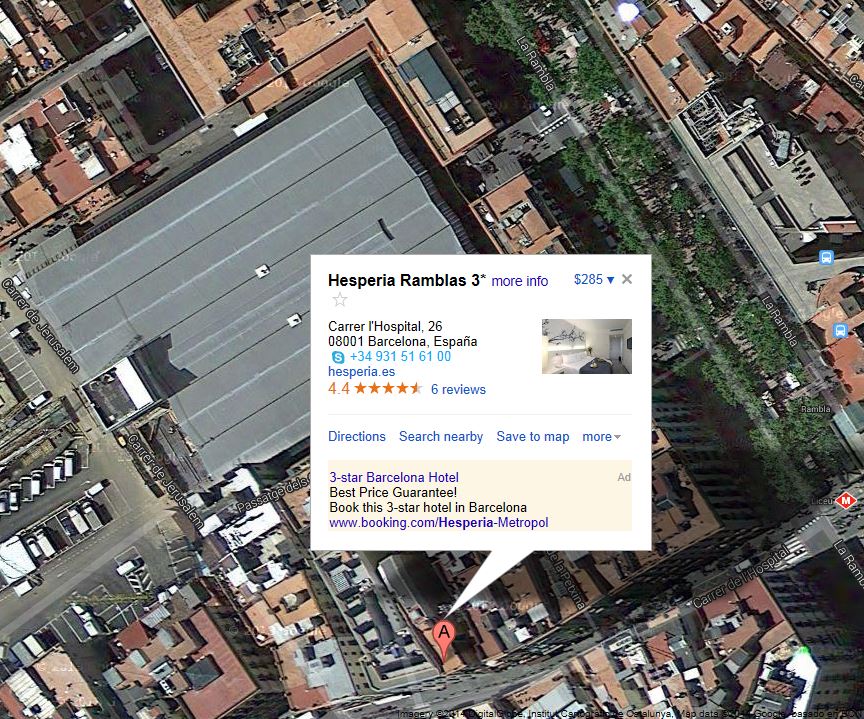
Task: Call the number +34 931 51 61 00
Action: point(400,356)
